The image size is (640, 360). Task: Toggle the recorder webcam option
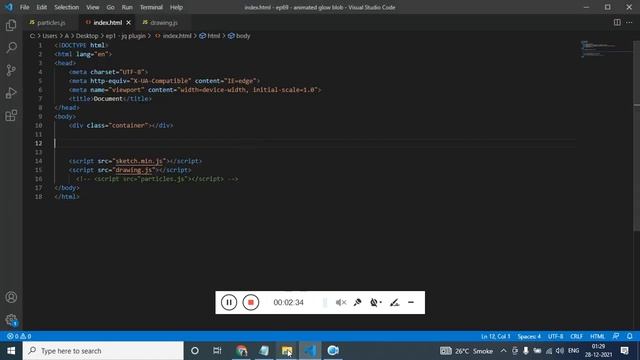click(x=376, y=302)
